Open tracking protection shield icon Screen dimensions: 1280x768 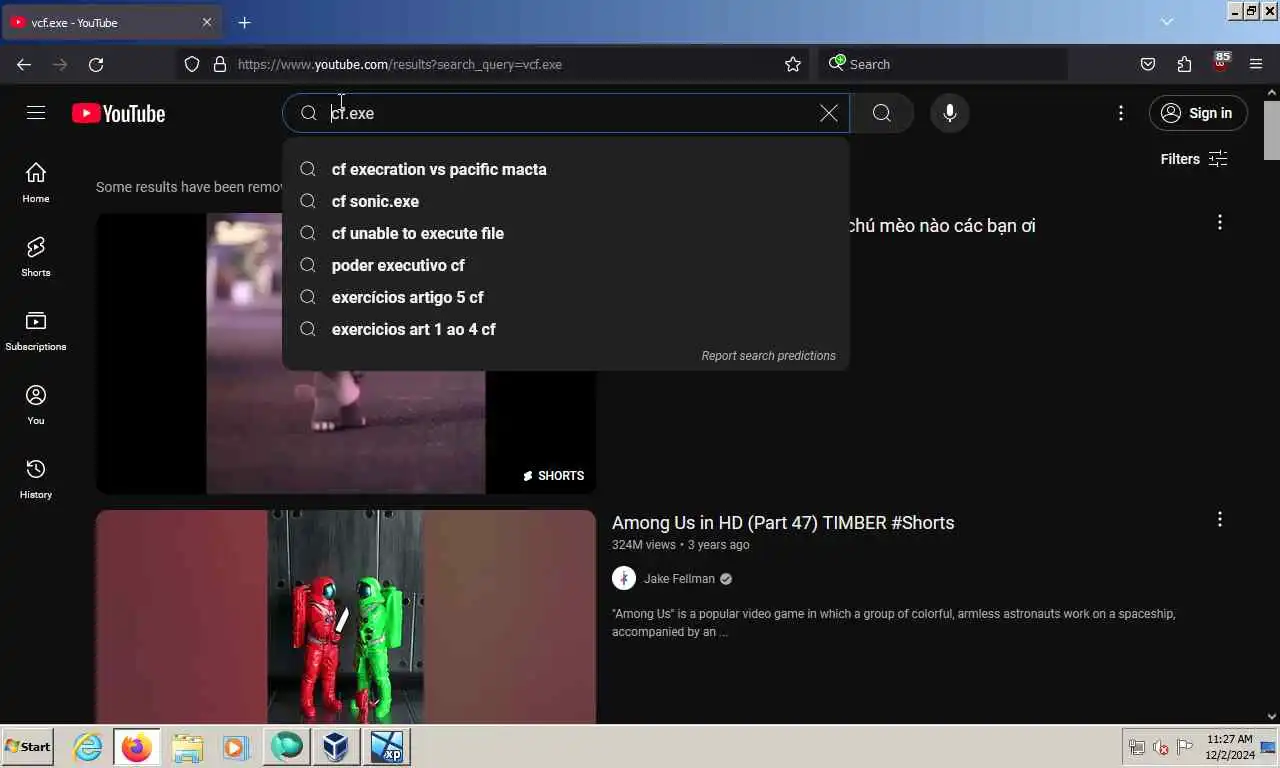tap(192, 64)
